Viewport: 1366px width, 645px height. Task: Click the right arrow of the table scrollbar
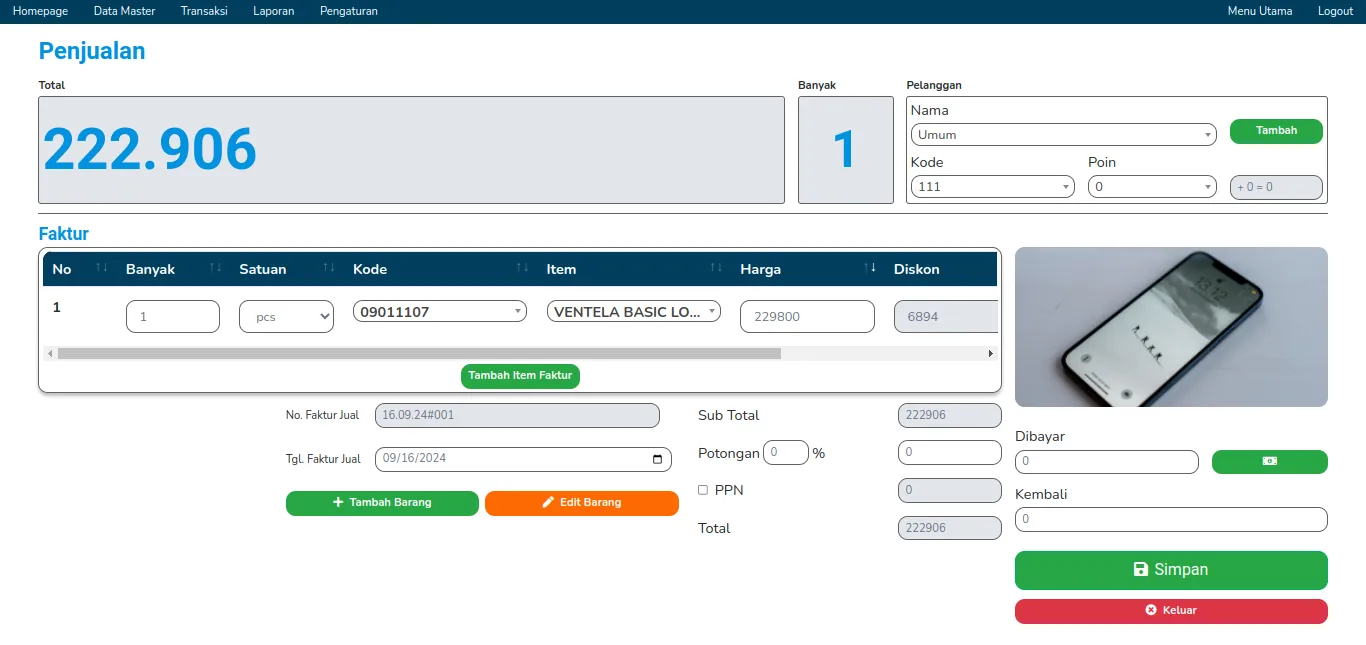[990, 353]
